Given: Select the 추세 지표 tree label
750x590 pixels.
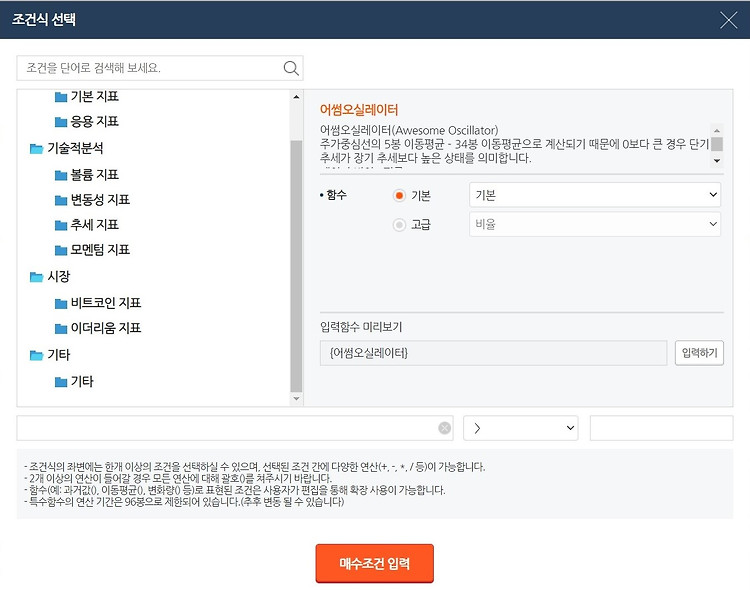Looking at the screenshot, I should 95,225.
